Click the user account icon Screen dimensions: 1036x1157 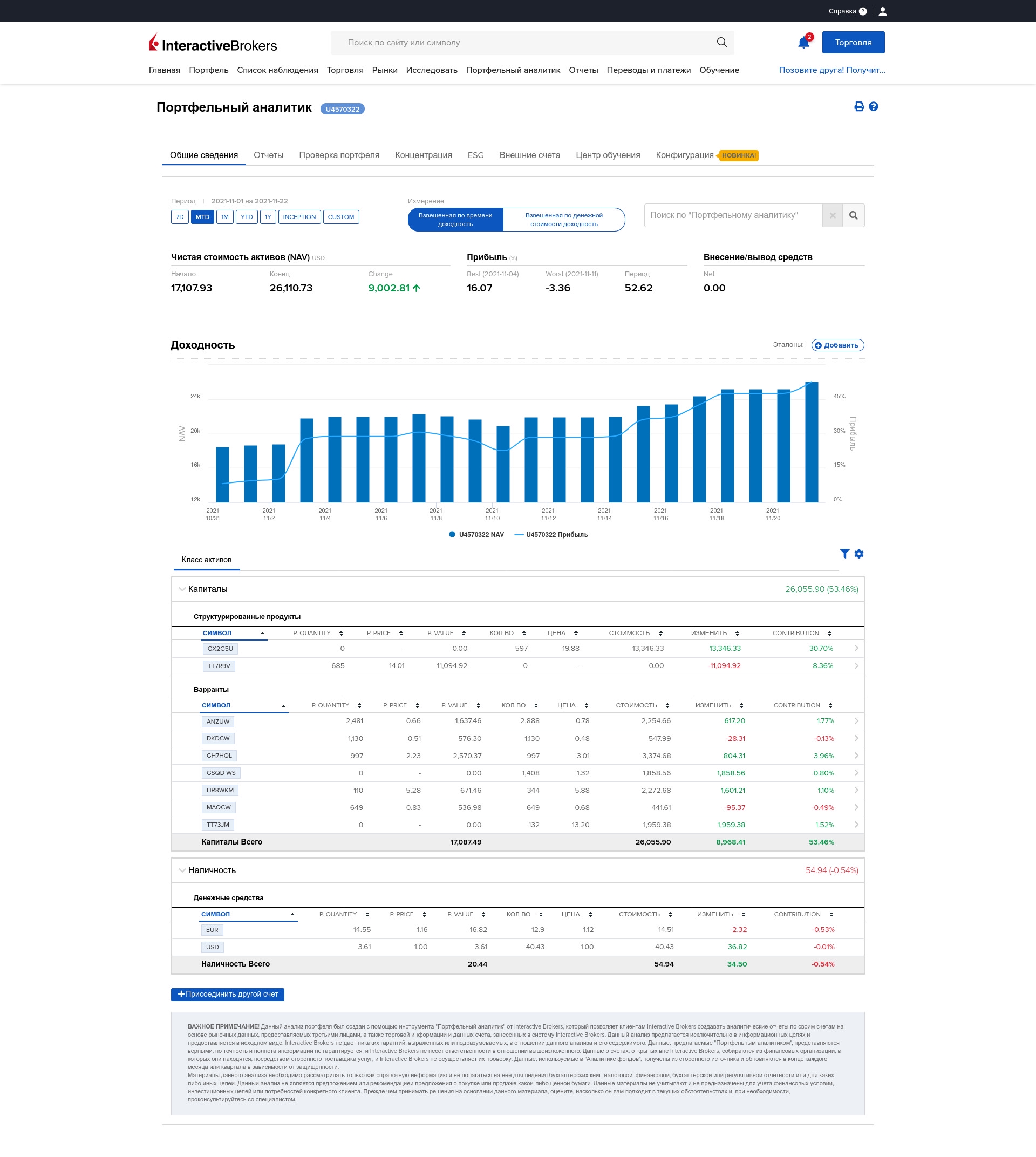882,11
